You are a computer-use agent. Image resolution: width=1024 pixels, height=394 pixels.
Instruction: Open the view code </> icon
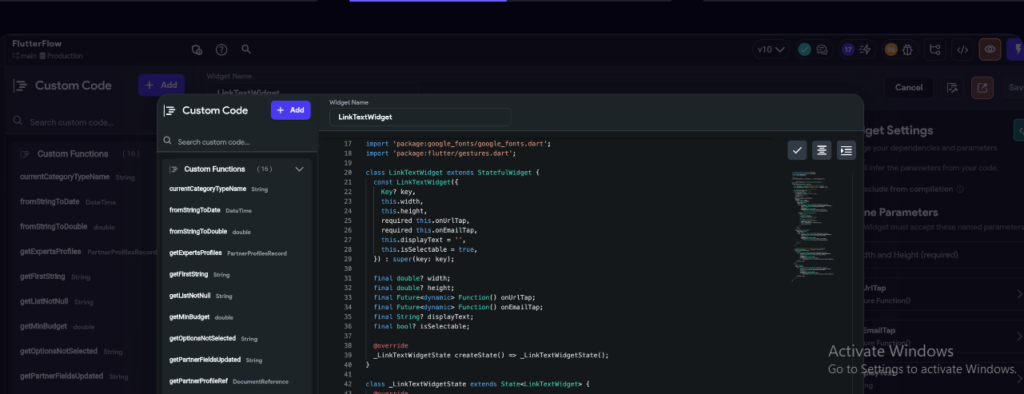tap(962, 50)
